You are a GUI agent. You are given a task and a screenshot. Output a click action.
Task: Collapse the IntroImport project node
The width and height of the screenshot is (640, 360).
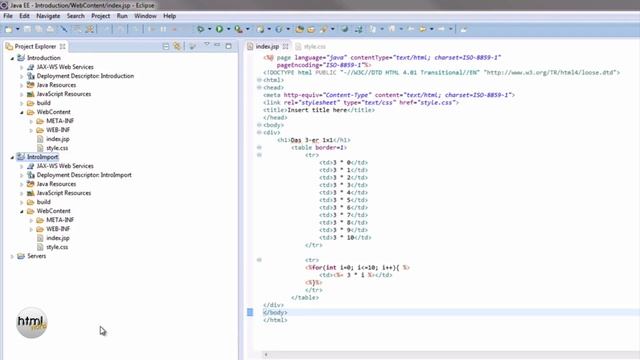coord(12,157)
